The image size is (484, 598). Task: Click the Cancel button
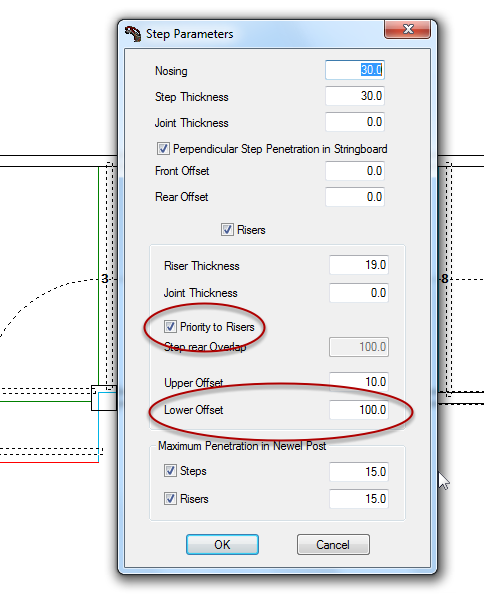(x=333, y=544)
